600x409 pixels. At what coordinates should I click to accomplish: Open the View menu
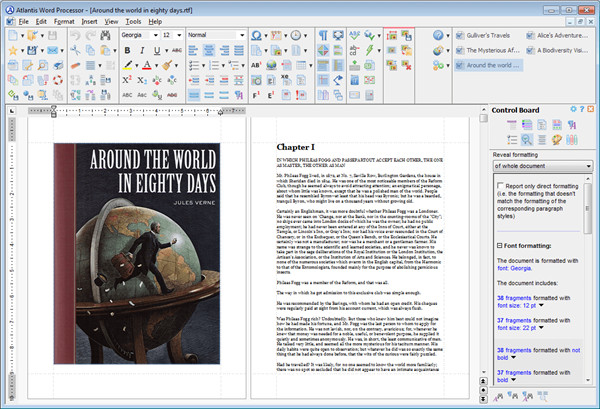pyautogui.click(x=111, y=21)
